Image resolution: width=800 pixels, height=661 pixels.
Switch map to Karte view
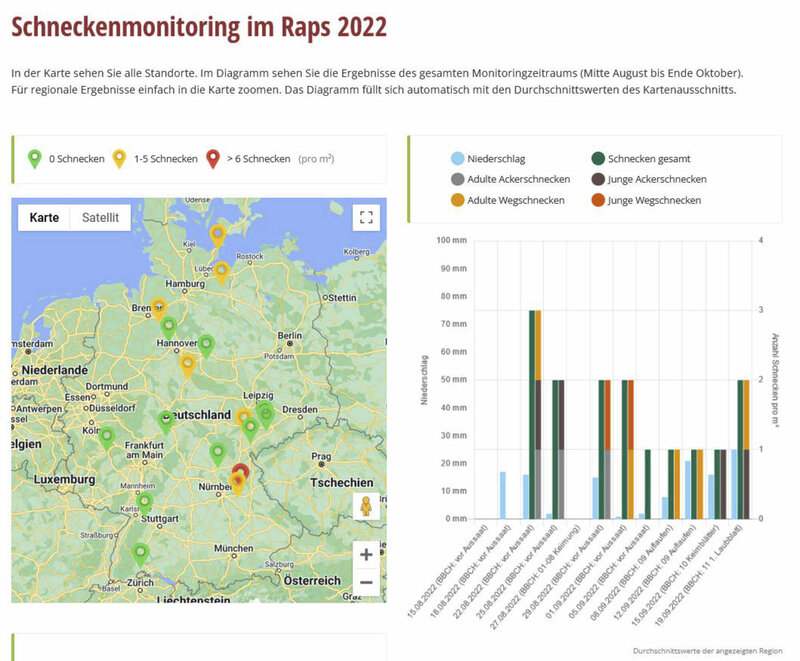pos(44,218)
